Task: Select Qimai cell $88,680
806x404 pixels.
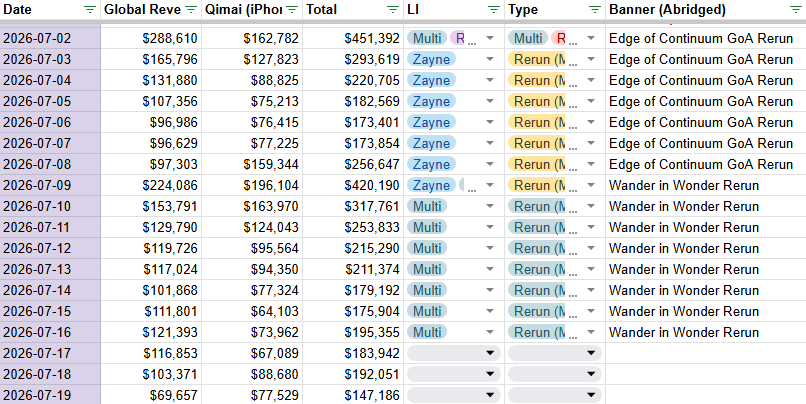Action: [x=252, y=374]
